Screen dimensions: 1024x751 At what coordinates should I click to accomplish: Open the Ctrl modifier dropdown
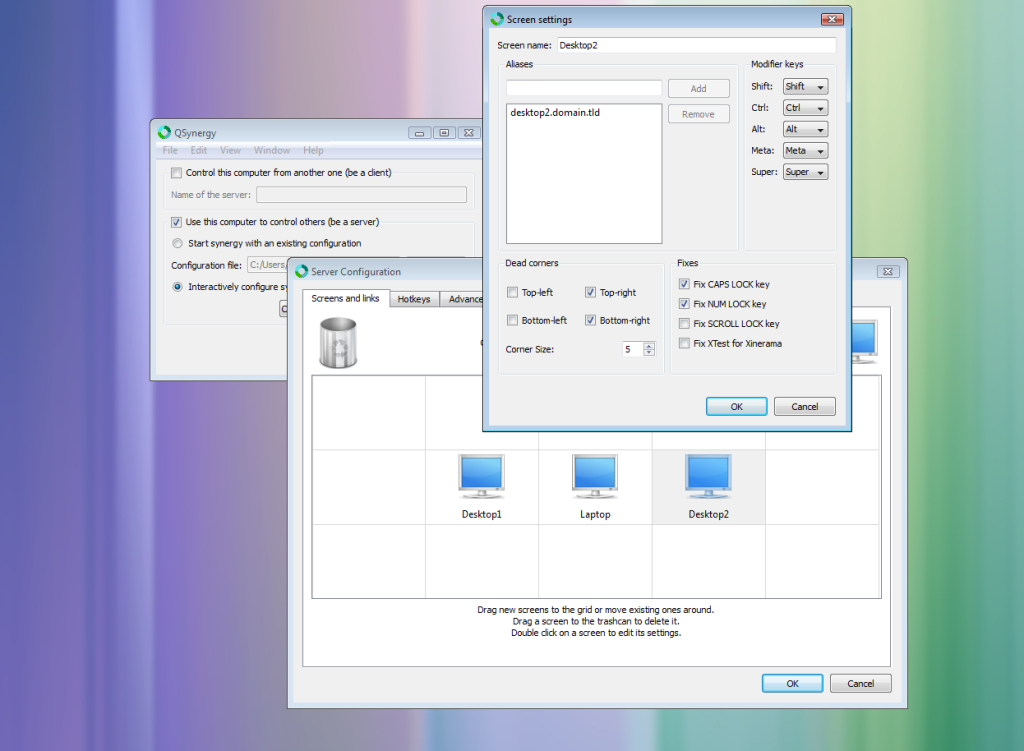tap(805, 108)
